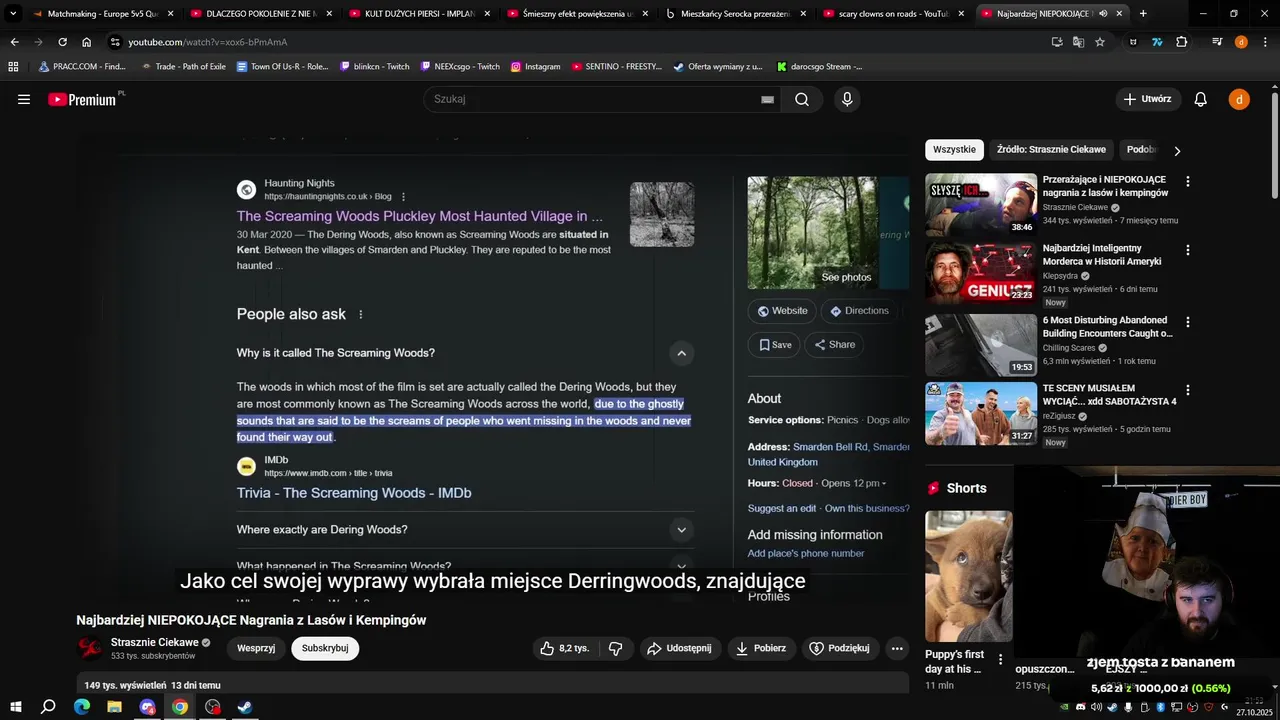The width and height of the screenshot is (1280, 720).
Task: Click the Utwórz create button
Action: (x=1148, y=99)
